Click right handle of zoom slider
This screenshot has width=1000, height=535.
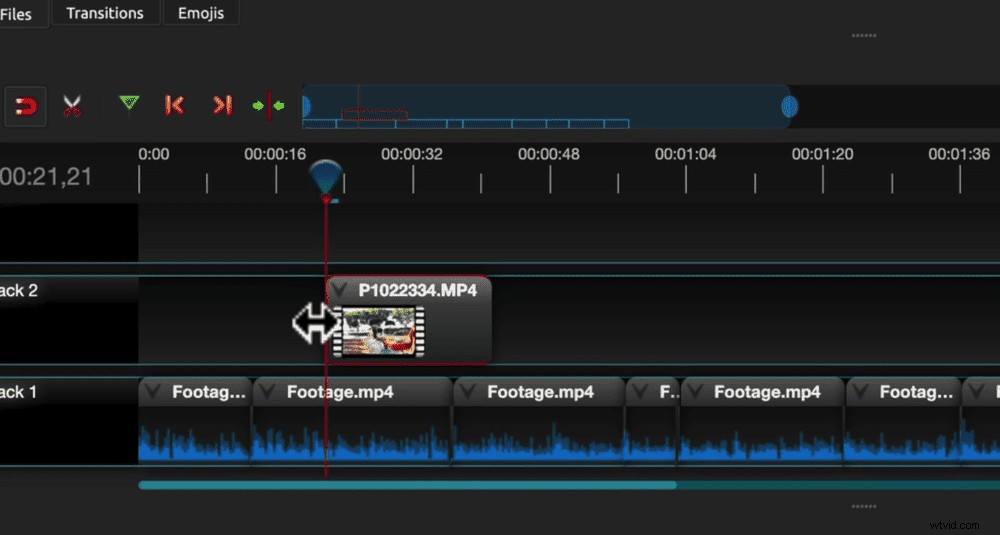pyautogui.click(x=790, y=106)
